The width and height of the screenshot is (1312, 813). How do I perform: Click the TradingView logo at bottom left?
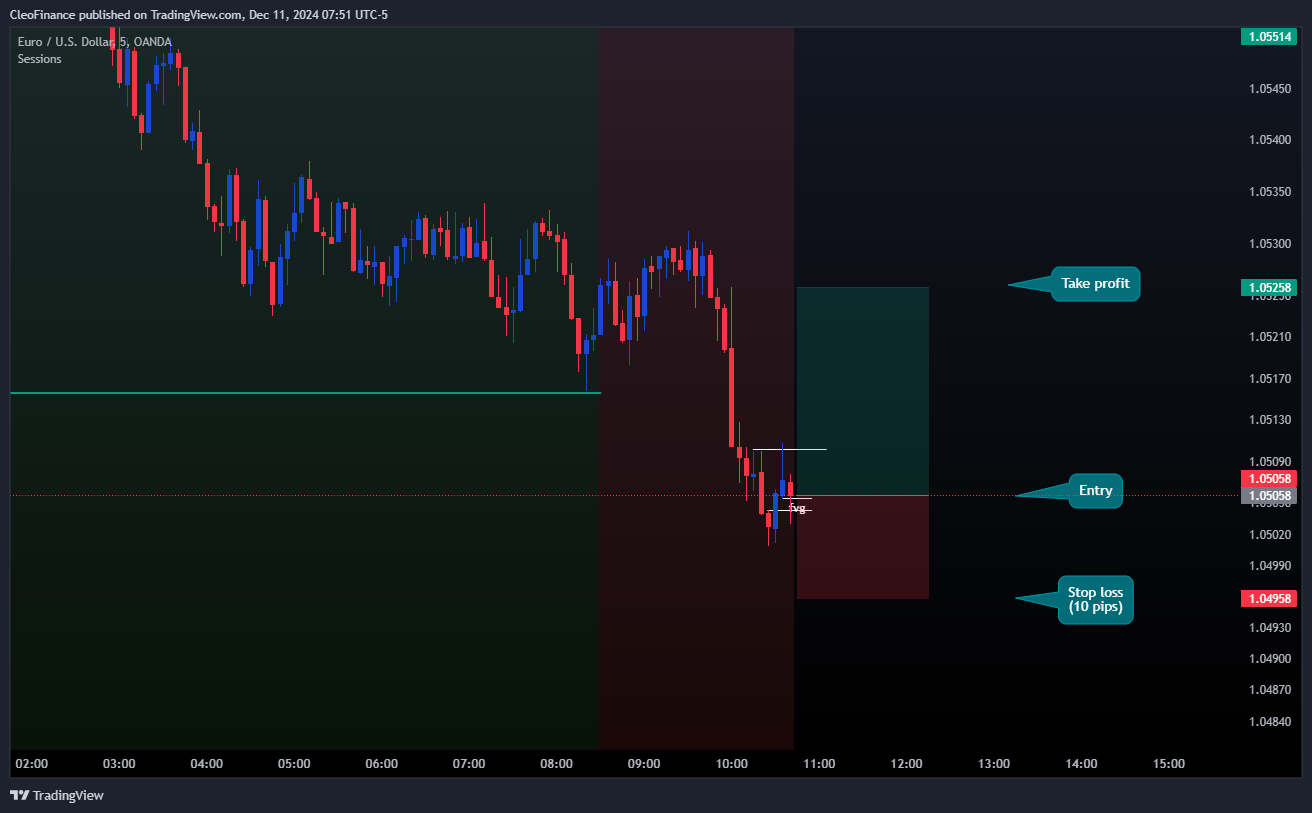(x=57, y=795)
